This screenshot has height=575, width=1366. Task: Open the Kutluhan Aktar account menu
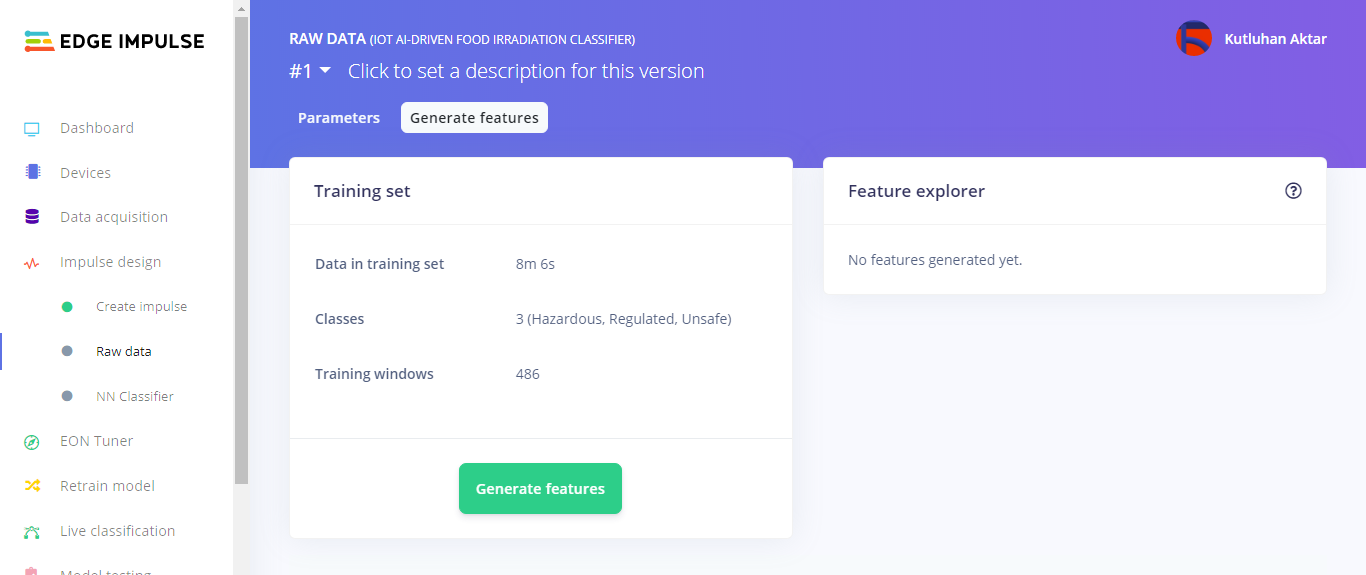coord(1275,39)
